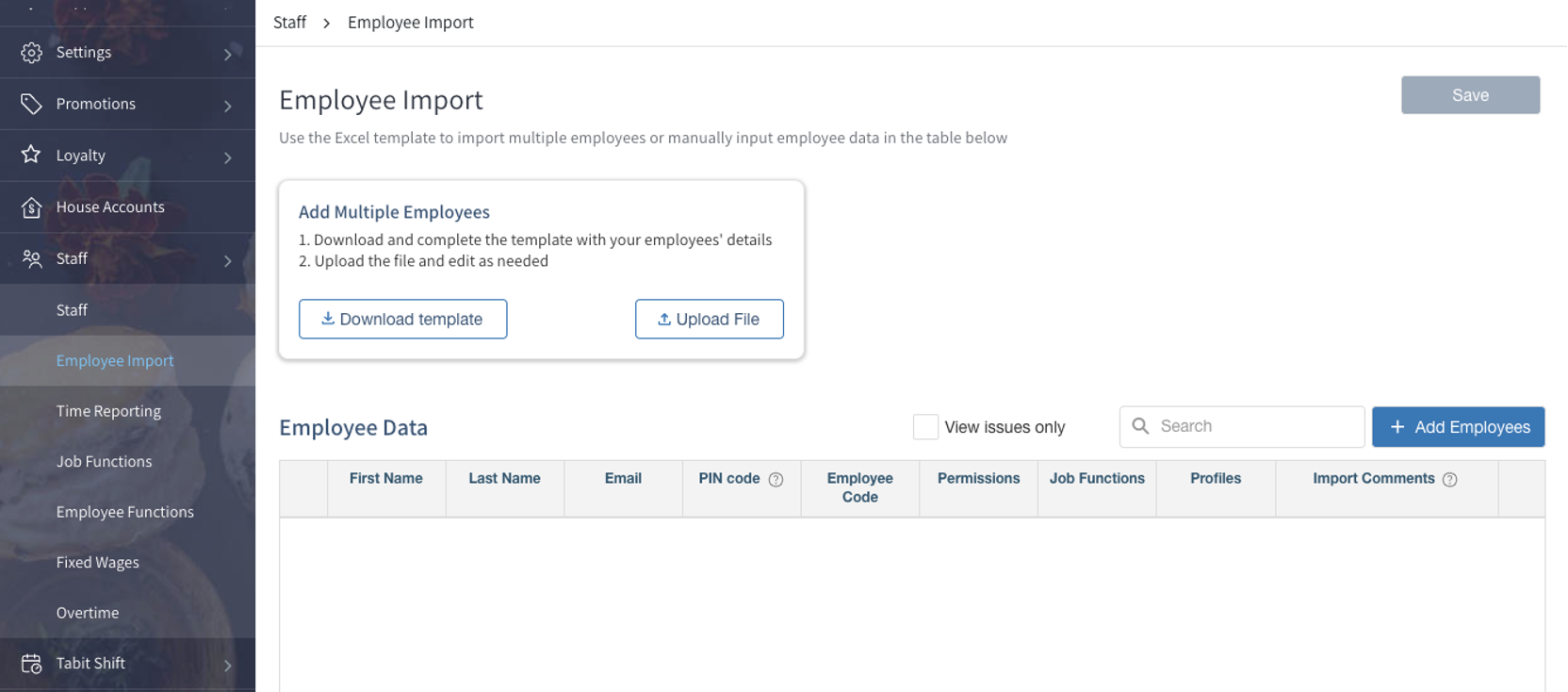
Task: Click the Promotions tag icon
Action: tap(31, 104)
